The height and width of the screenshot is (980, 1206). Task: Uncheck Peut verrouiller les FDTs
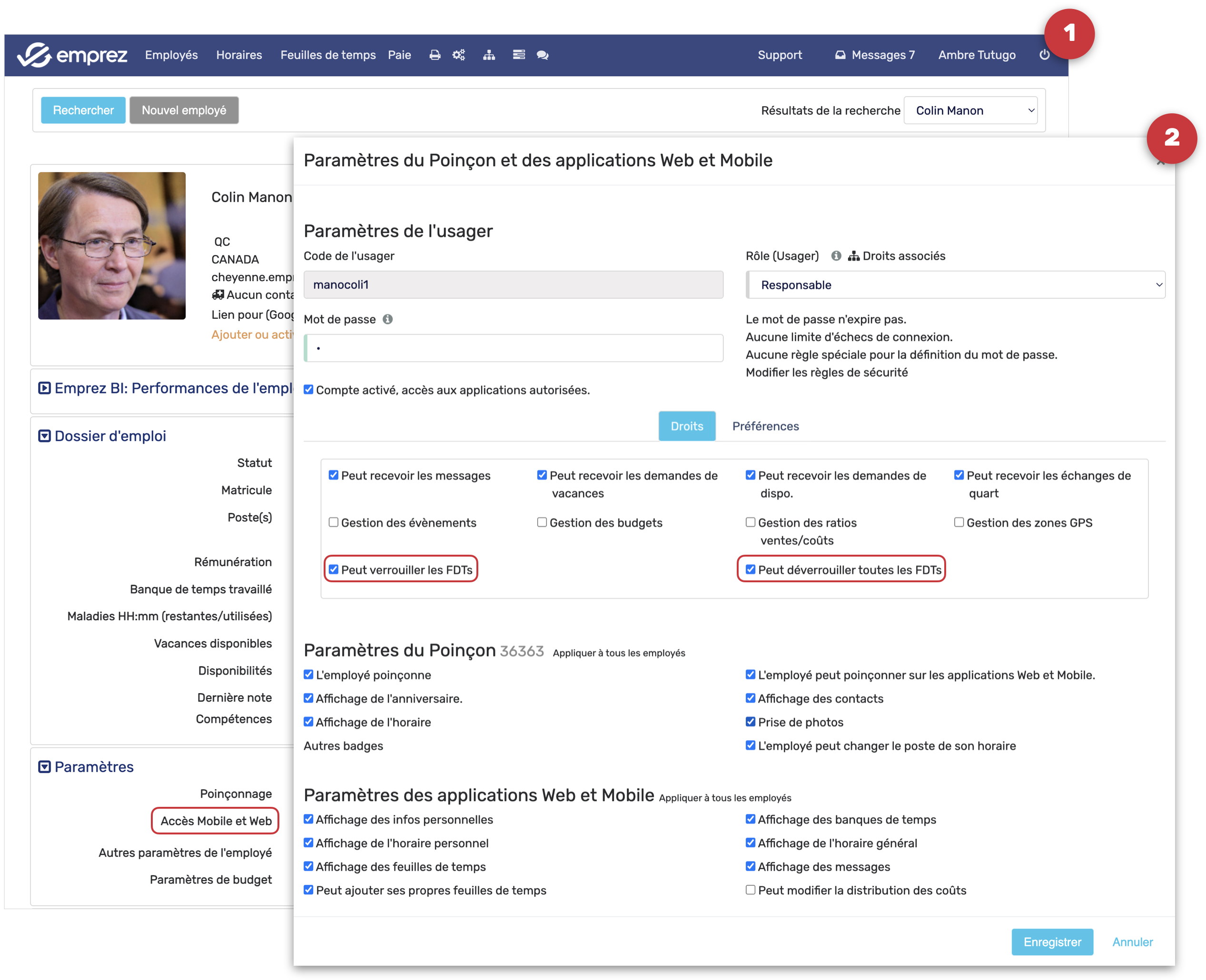[x=334, y=569]
